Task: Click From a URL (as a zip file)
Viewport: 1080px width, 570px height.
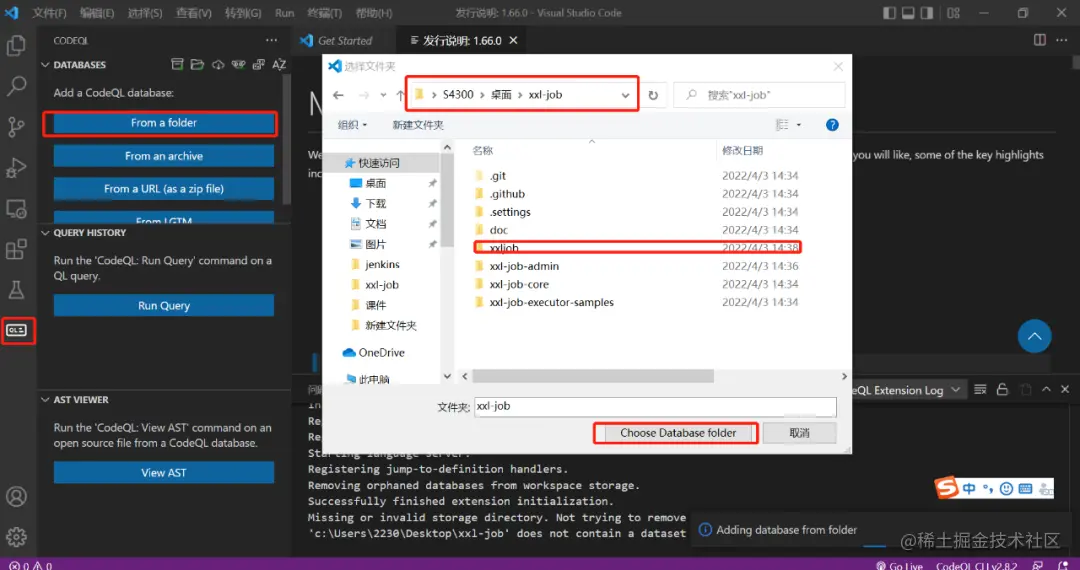Action: [164, 189]
